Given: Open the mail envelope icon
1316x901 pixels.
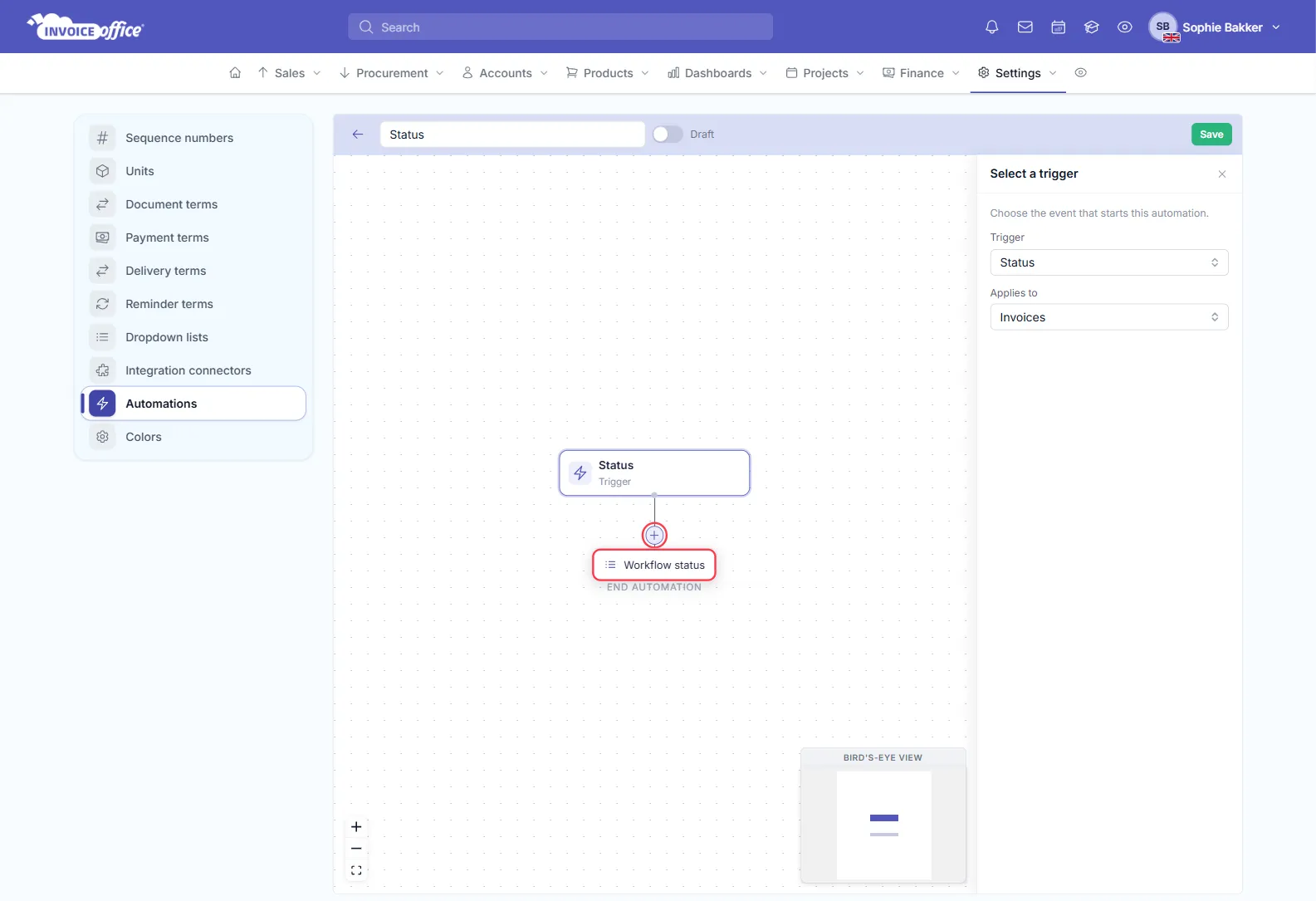Looking at the screenshot, I should point(1025,27).
